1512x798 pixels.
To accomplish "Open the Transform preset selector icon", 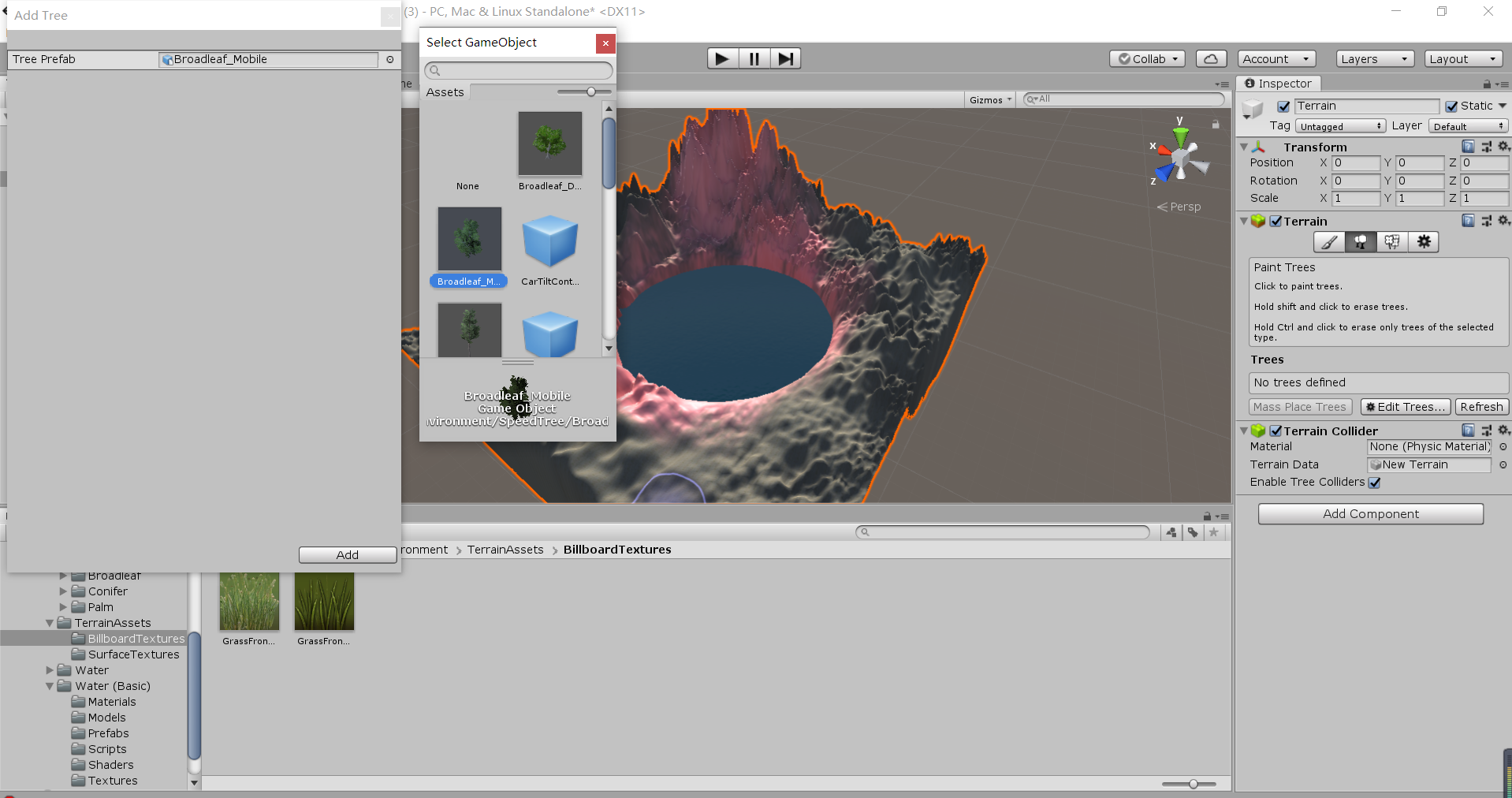I will click(1486, 147).
